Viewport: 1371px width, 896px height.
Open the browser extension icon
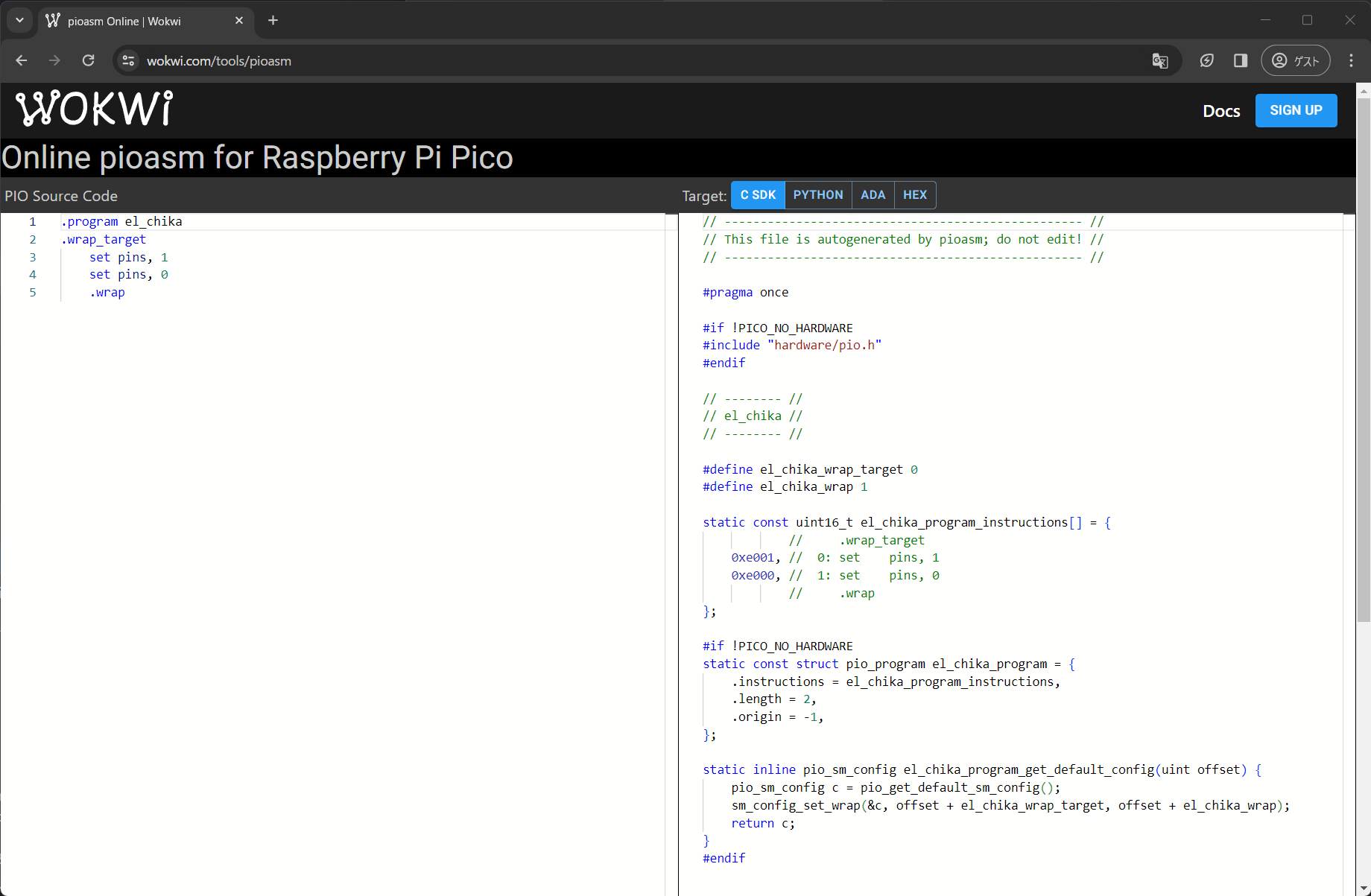(x=1207, y=60)
